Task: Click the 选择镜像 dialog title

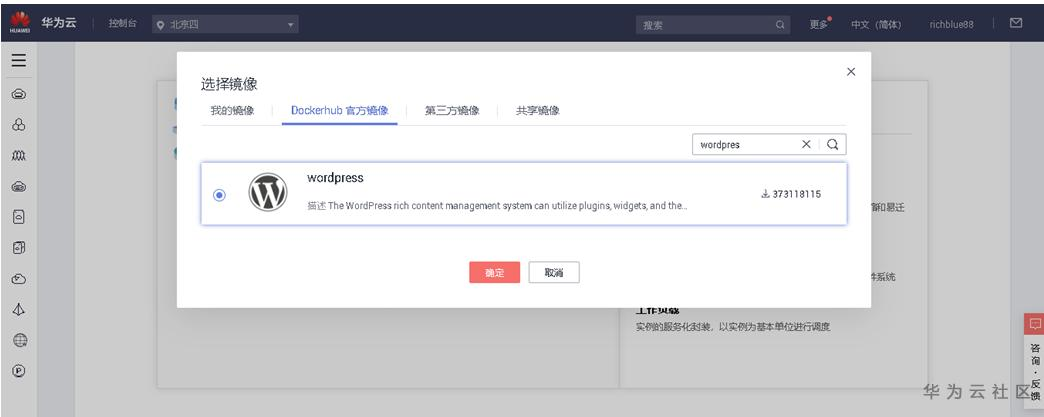Action: point(229,85)
